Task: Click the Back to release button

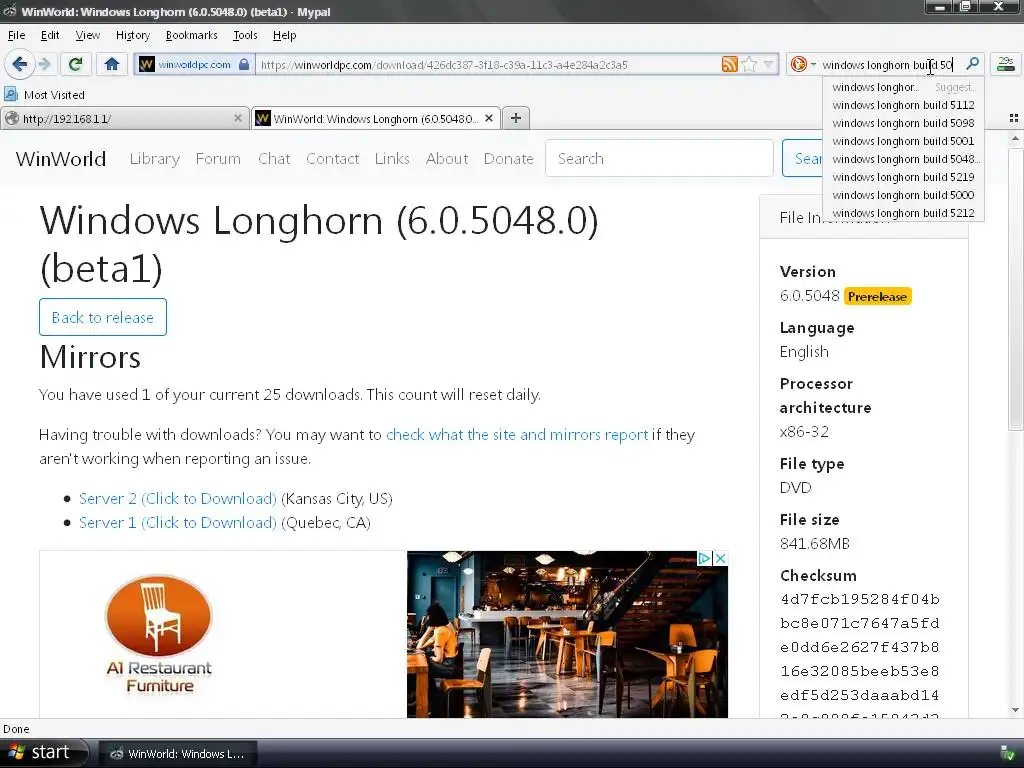Action: click(x=103, y=317)
